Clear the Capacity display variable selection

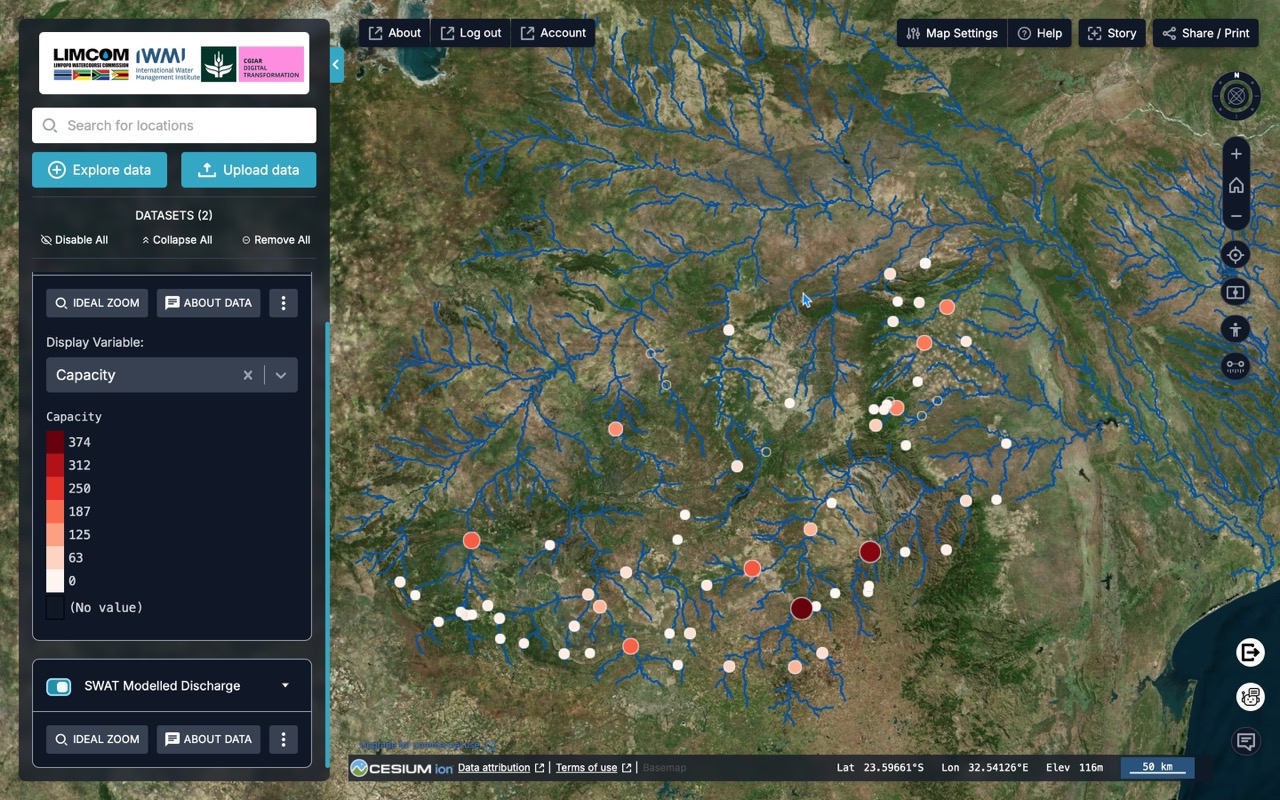248,375
